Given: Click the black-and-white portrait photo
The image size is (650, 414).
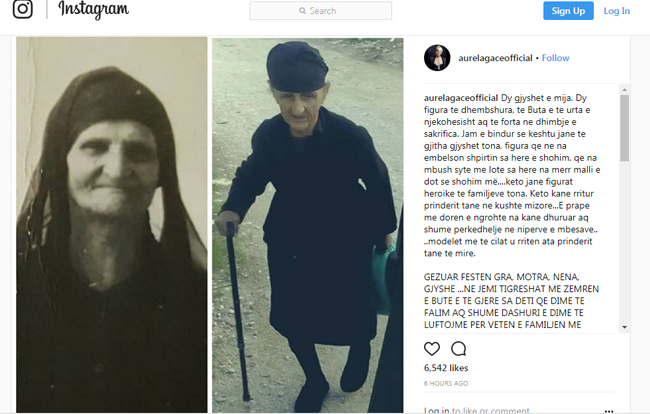Looking at the screenshot, I should (112, 225).
